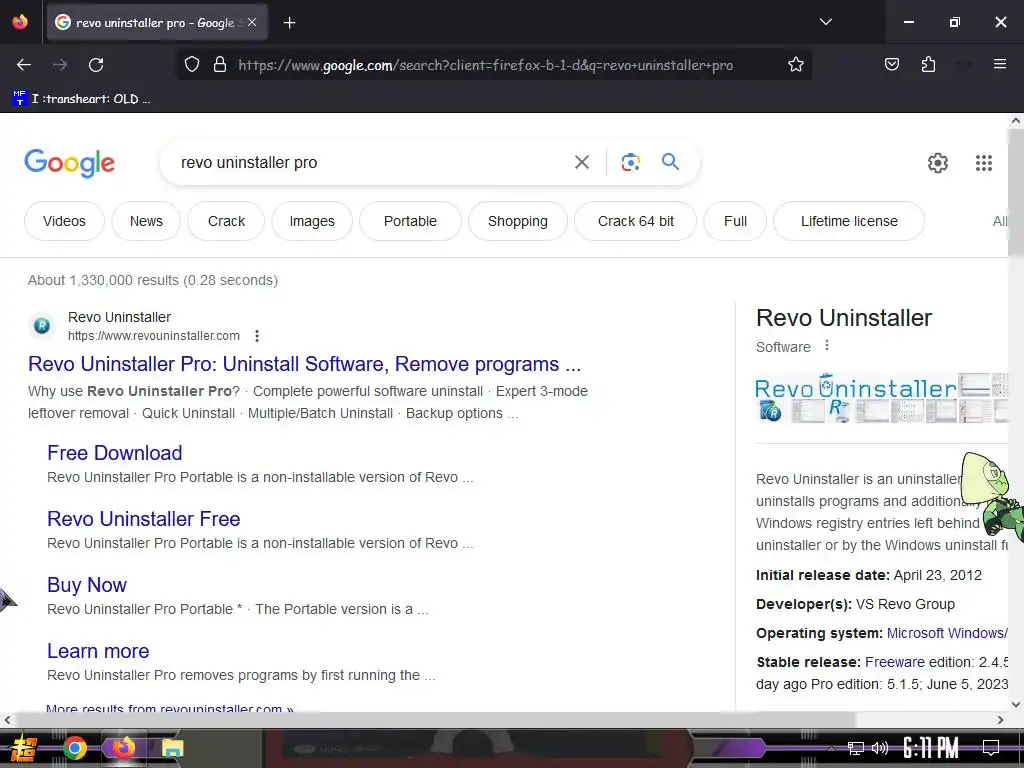
Task: Click the horizontal scrollbar right arrow
Action: click(1000, 720)
